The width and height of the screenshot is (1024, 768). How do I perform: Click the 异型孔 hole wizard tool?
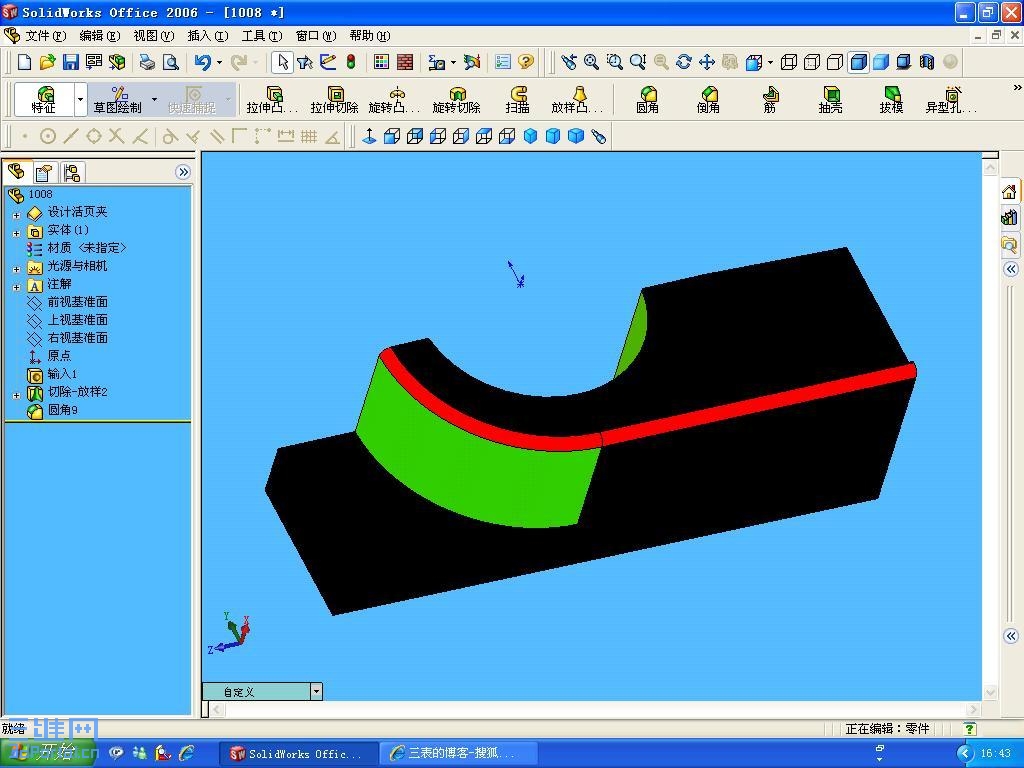pyautogui.click(x=952, y=100)
